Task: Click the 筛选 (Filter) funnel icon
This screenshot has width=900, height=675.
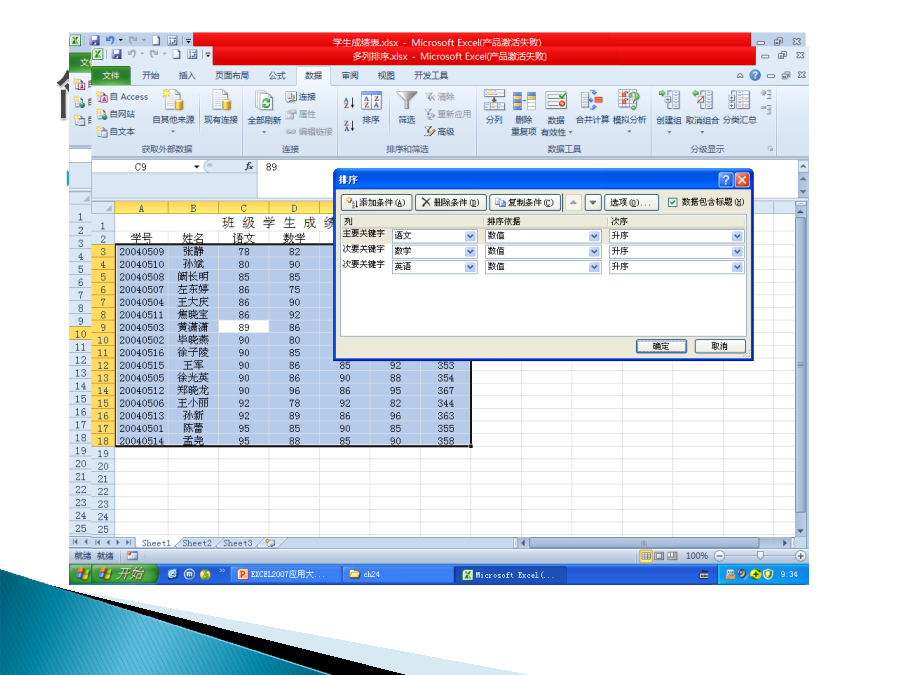Action: point(406,108)
